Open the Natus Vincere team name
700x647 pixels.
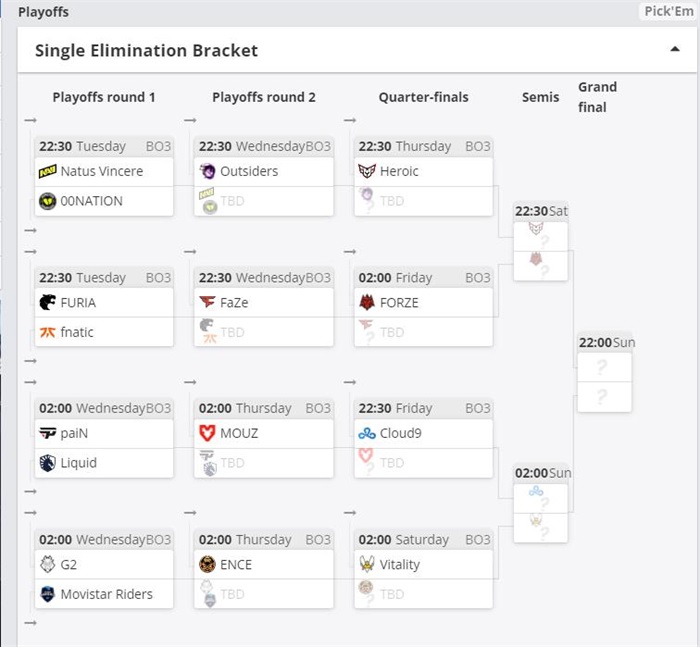point(102,171)
